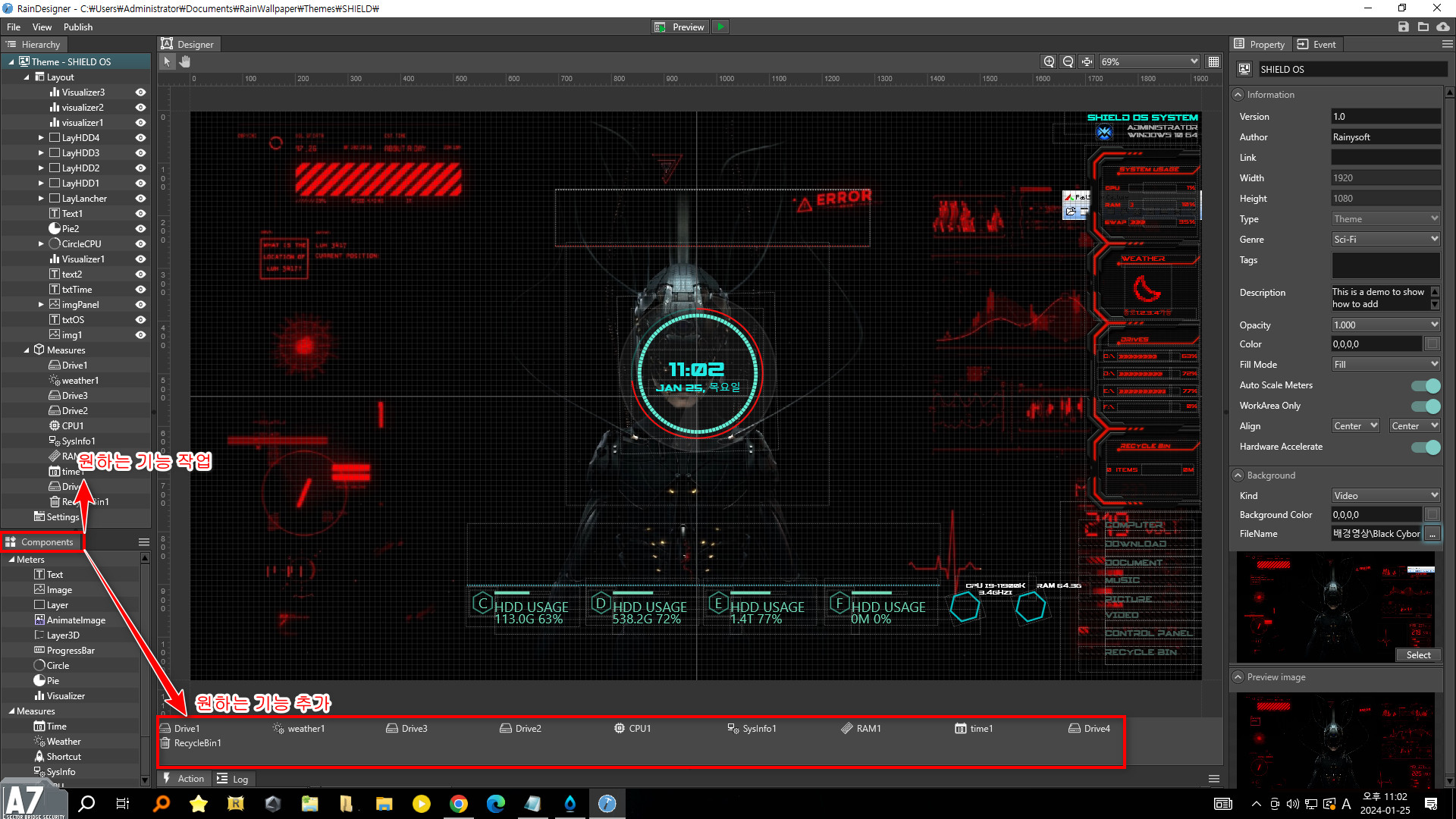Switch to the Action tab
This screenshot has width=1456, height=819.
coord(184,779)
